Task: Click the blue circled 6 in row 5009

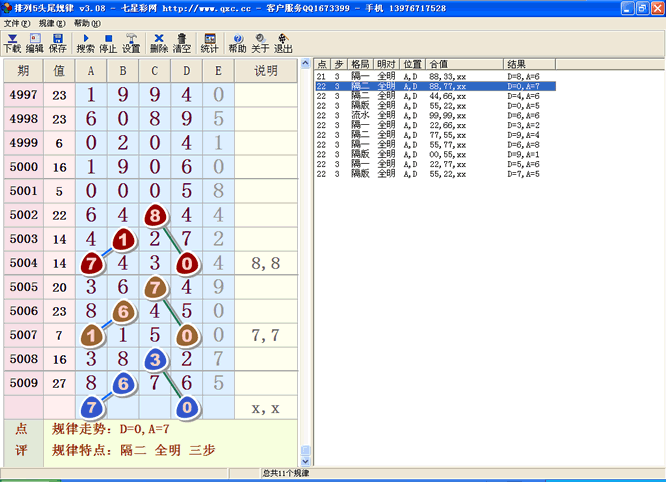Action: 123,384
